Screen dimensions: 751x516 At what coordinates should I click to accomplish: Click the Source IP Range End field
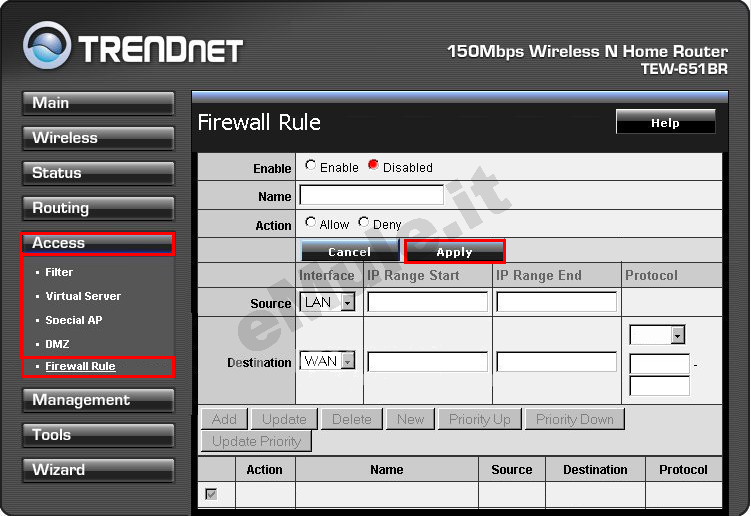tap(557, 302)
